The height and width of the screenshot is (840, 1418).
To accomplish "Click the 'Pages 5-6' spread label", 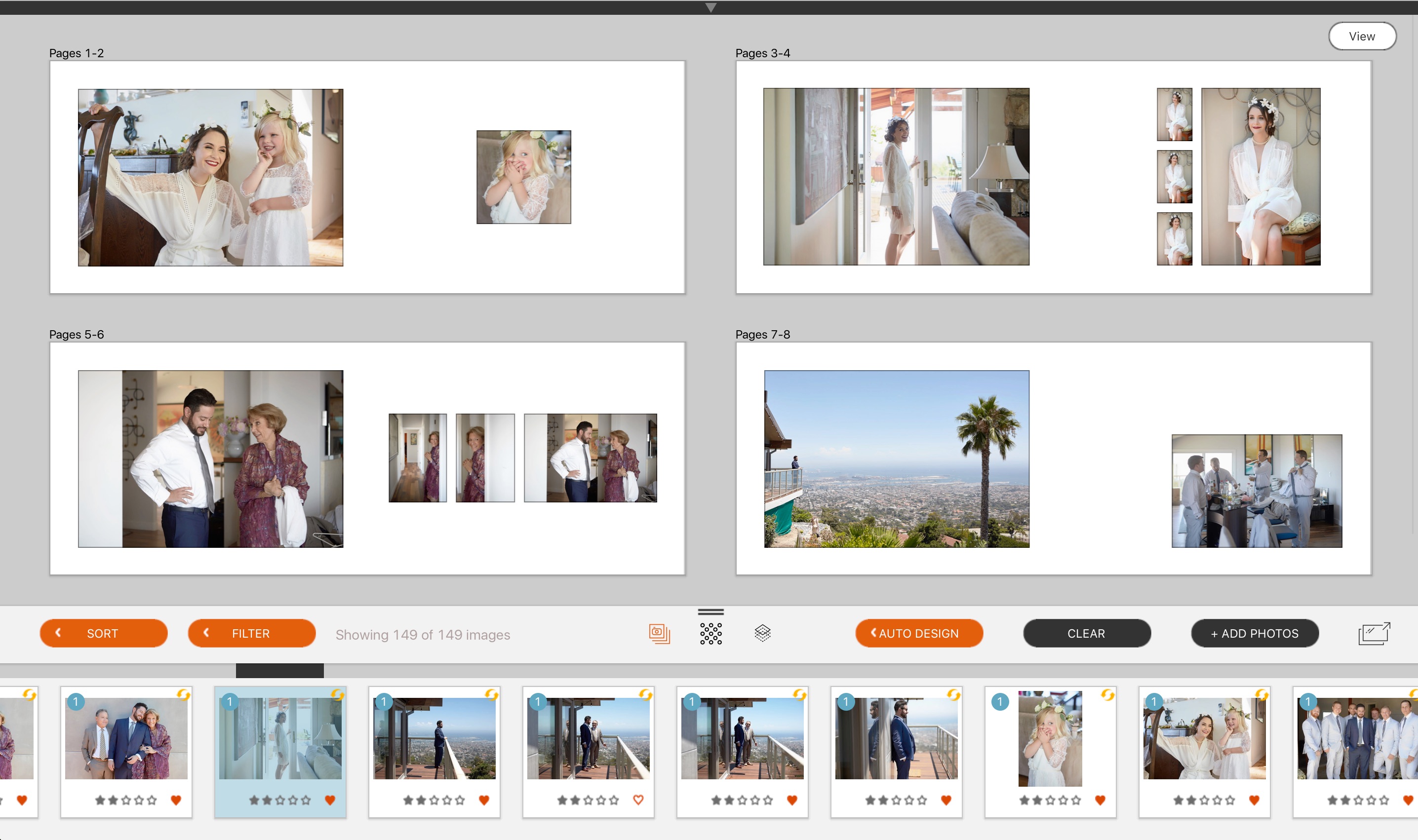I will pyautogui.click(x=77, y=335).
